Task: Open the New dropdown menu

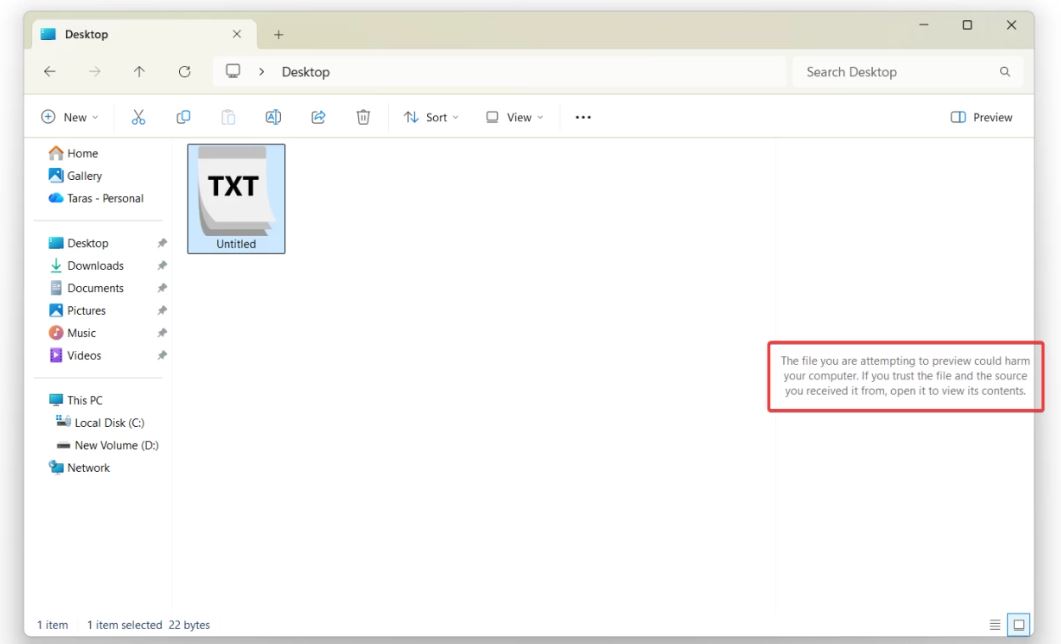Action: (70, 117)
